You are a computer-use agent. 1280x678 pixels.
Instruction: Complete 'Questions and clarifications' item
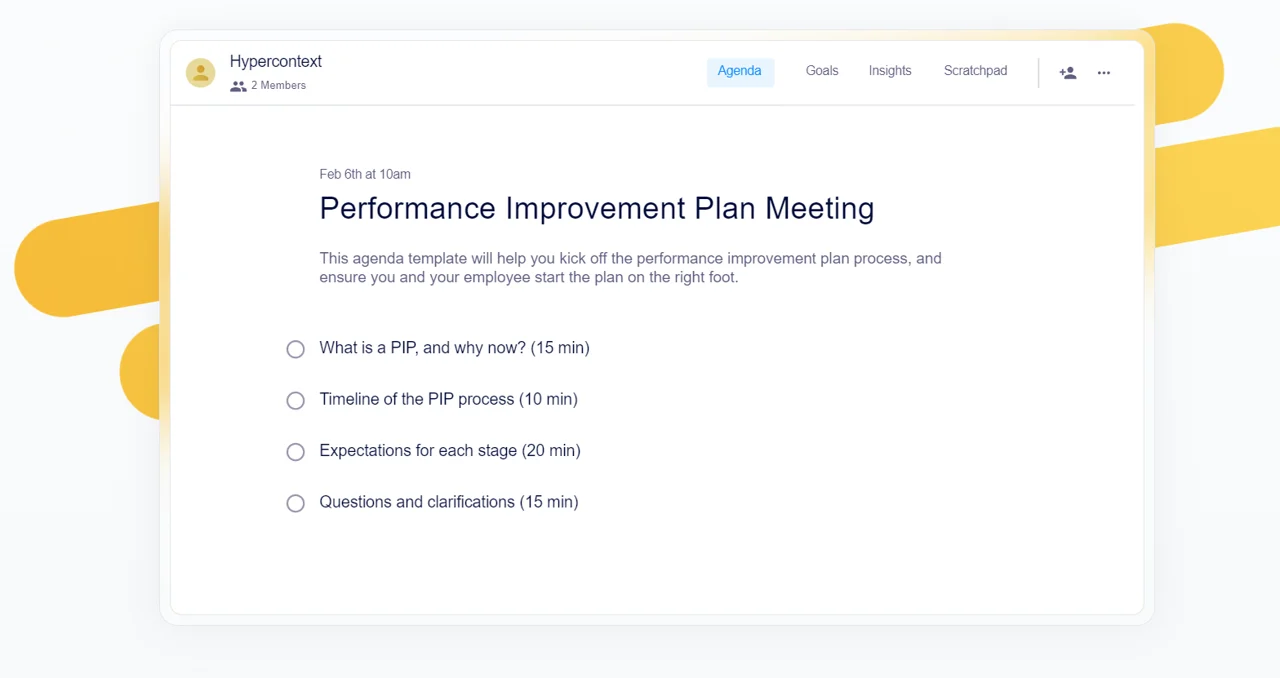coord(295,503)
